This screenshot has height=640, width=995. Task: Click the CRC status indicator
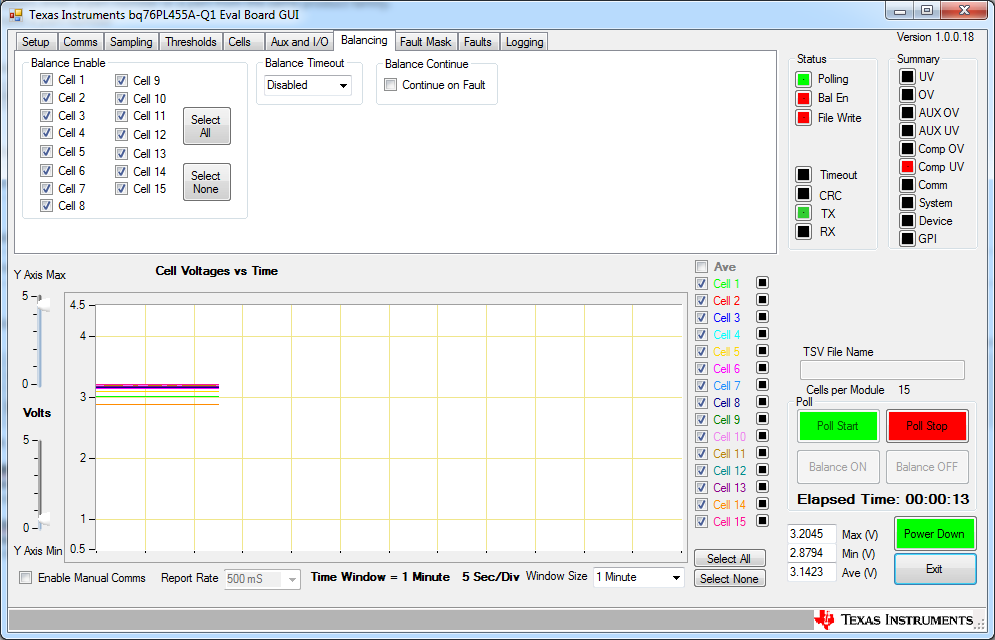[803, 194]
